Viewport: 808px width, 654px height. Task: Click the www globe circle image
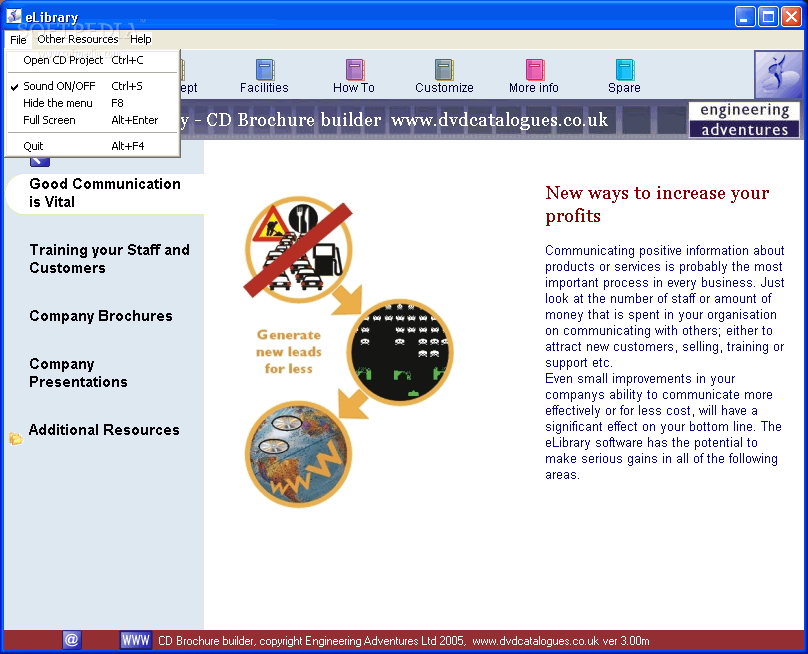[298, 454]
